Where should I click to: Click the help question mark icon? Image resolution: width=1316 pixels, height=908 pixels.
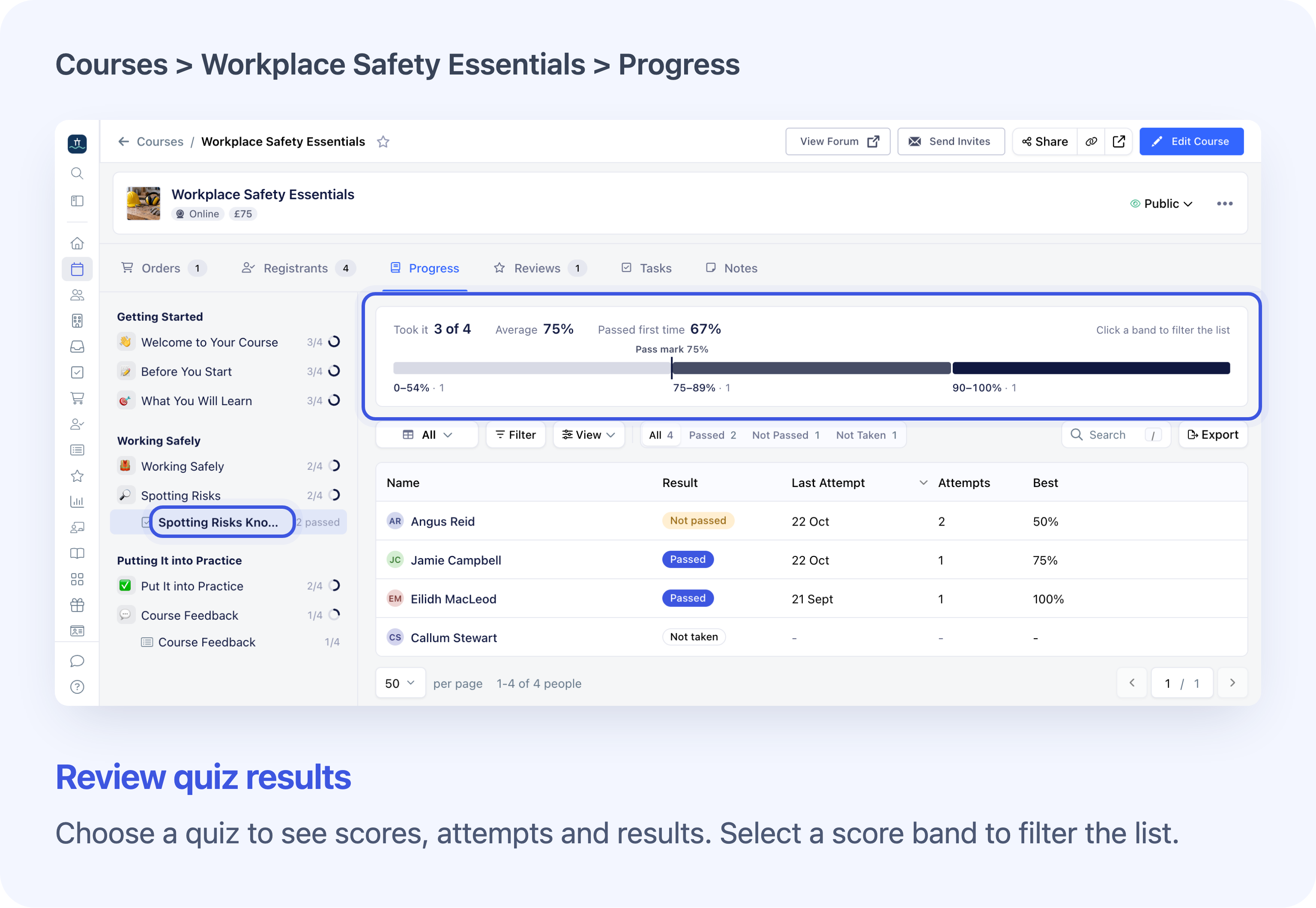(77, 687)
